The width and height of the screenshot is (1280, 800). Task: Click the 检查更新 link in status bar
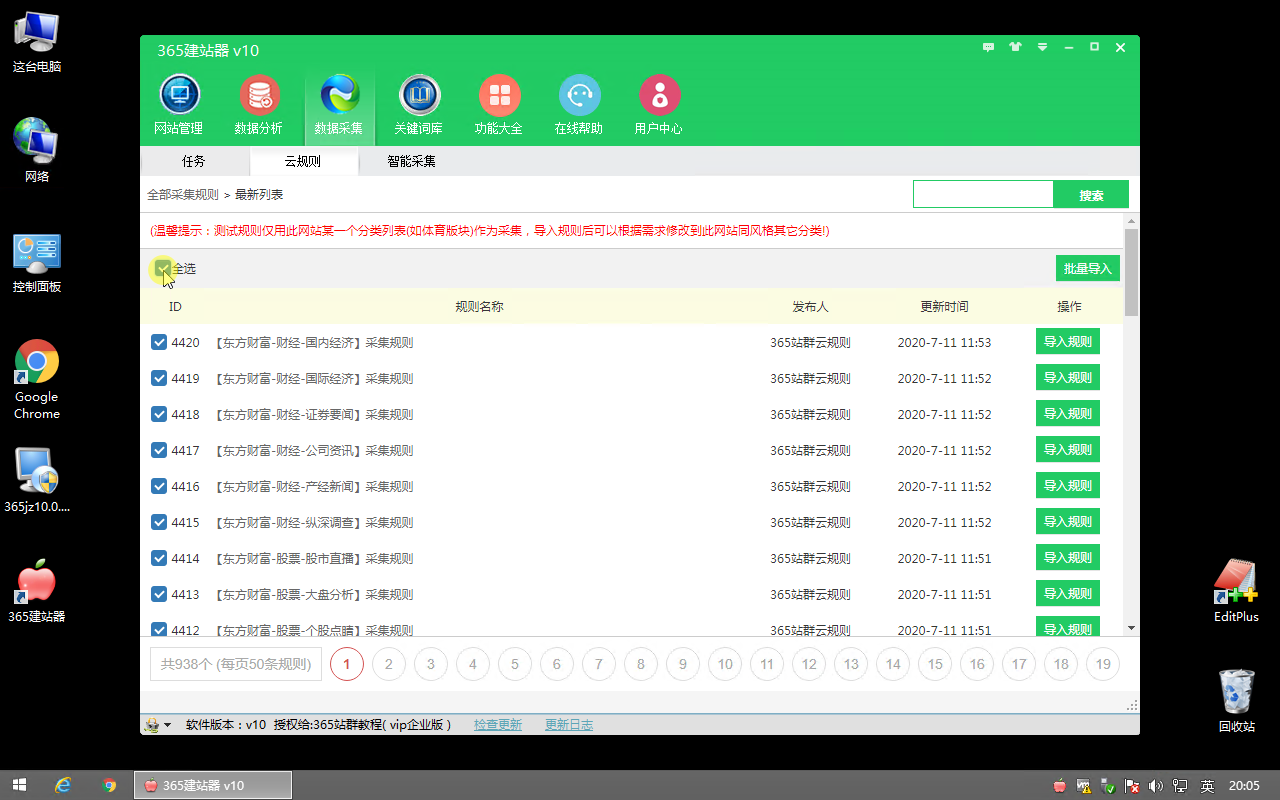[498, 725]
